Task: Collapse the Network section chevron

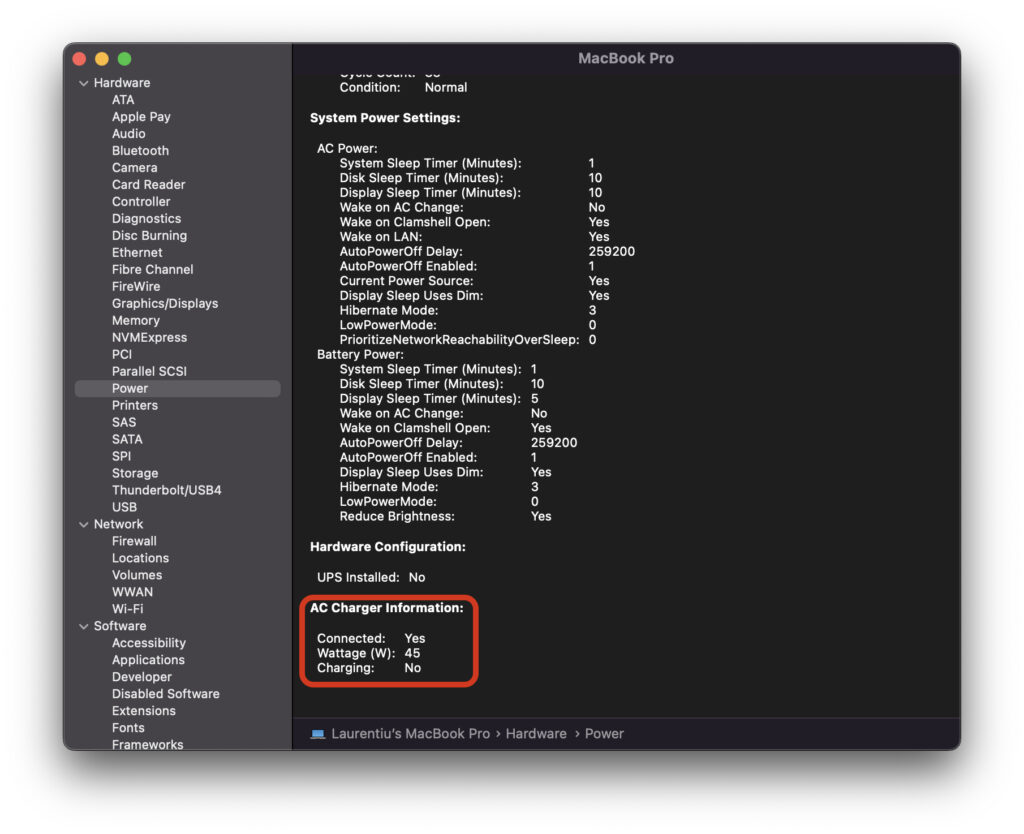Action: pyautogui.click(x=84, y=524)
